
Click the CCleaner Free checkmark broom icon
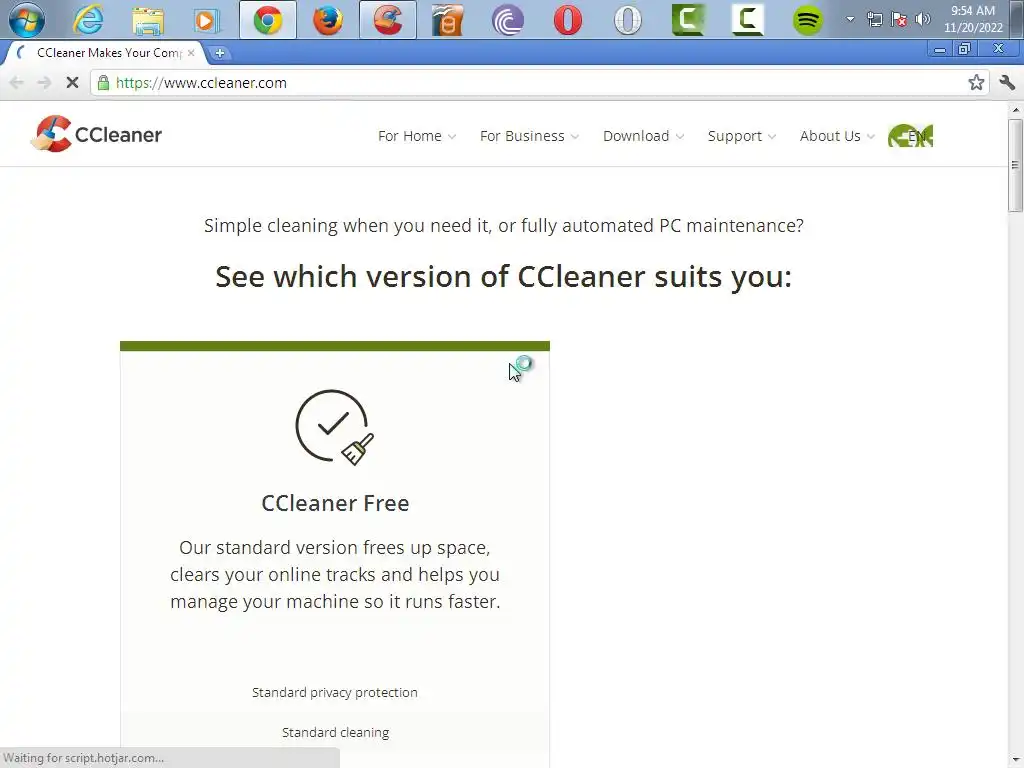pyautogui.click(x=334, y=428)
